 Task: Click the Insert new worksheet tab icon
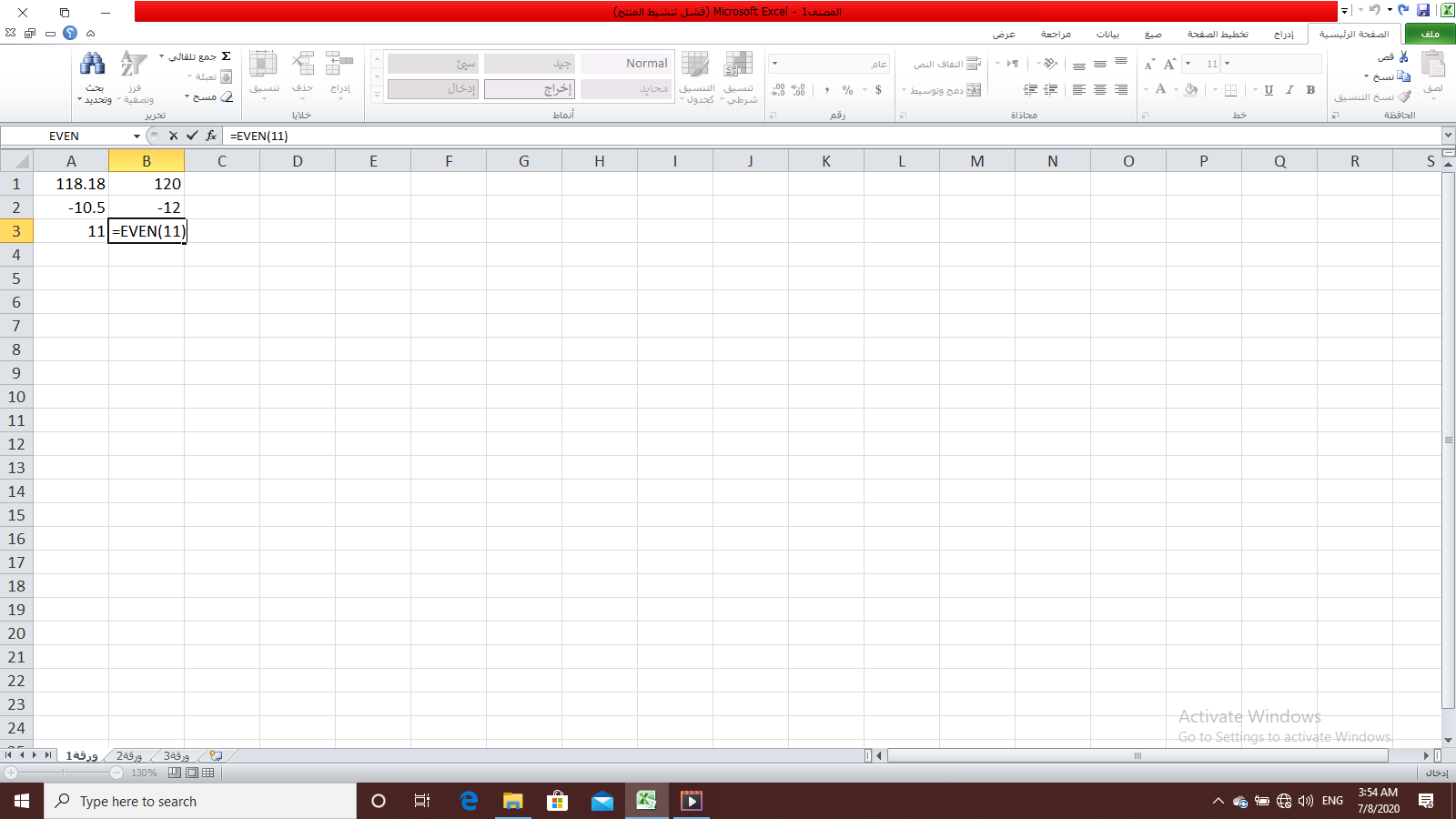point(216,755)
